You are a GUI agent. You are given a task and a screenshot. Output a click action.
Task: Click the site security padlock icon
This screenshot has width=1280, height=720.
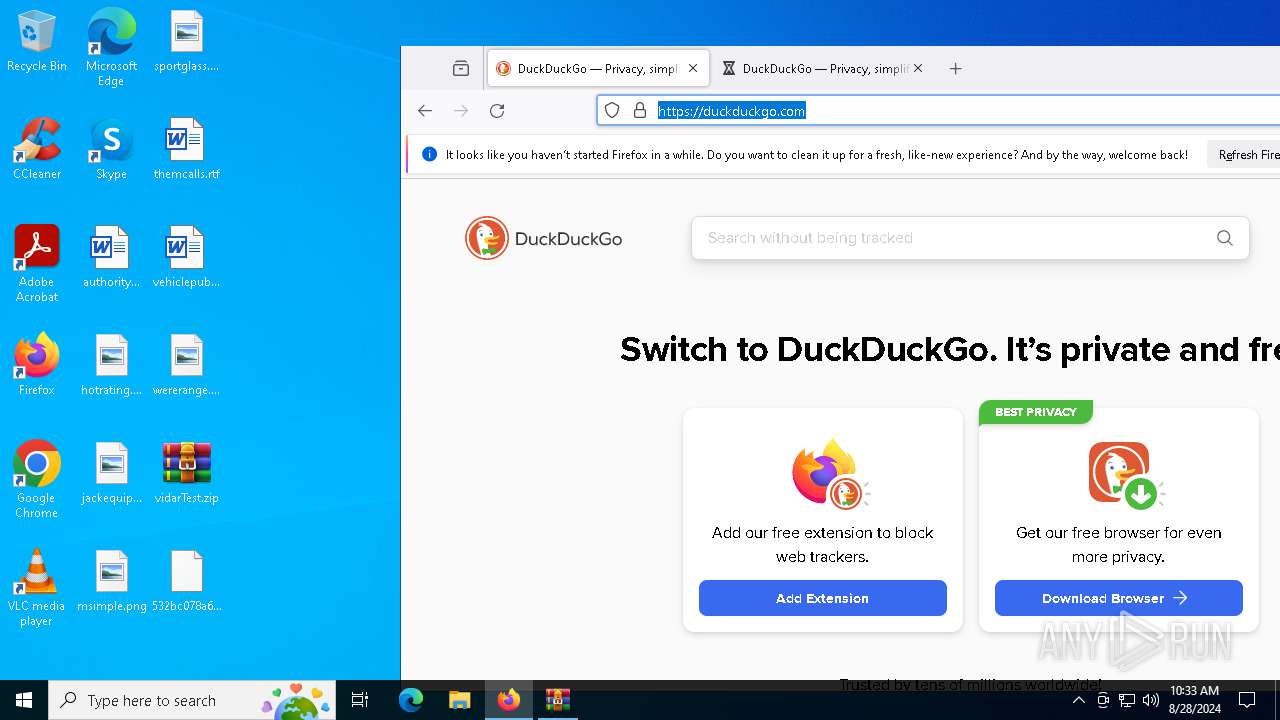pyautogui.click(x=640, y=111)
